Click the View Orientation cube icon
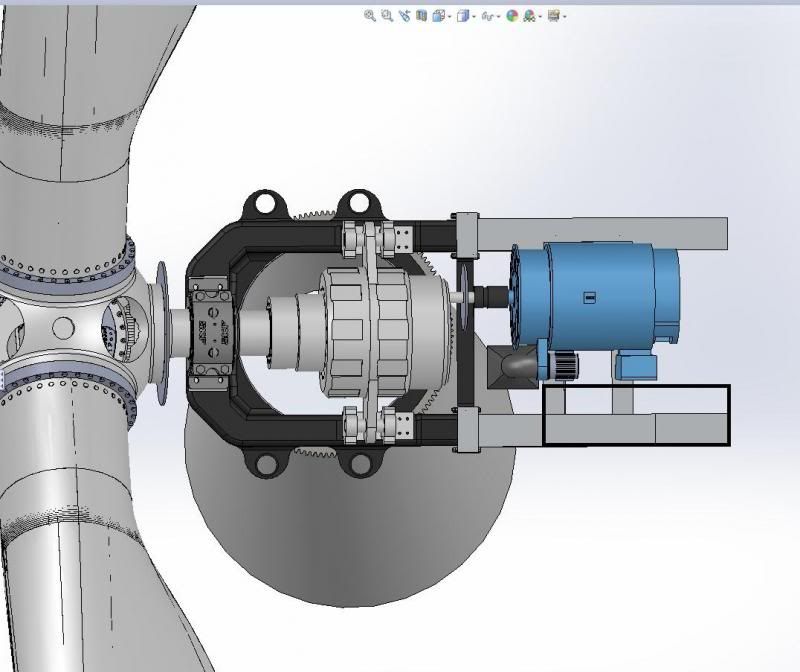The image size is (800, 672). (438, 16)
